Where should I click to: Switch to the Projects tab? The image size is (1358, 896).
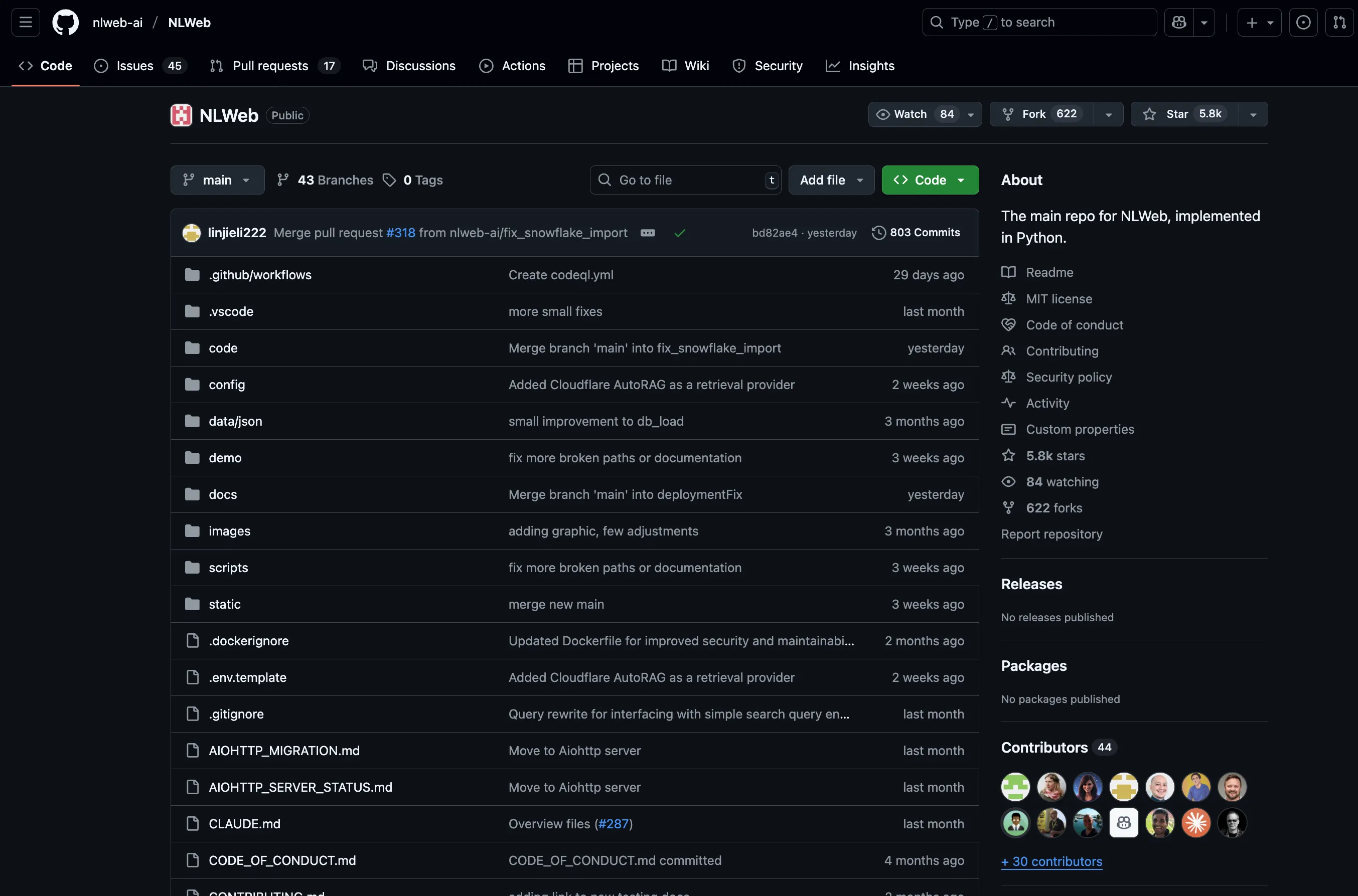coord(603,66)
